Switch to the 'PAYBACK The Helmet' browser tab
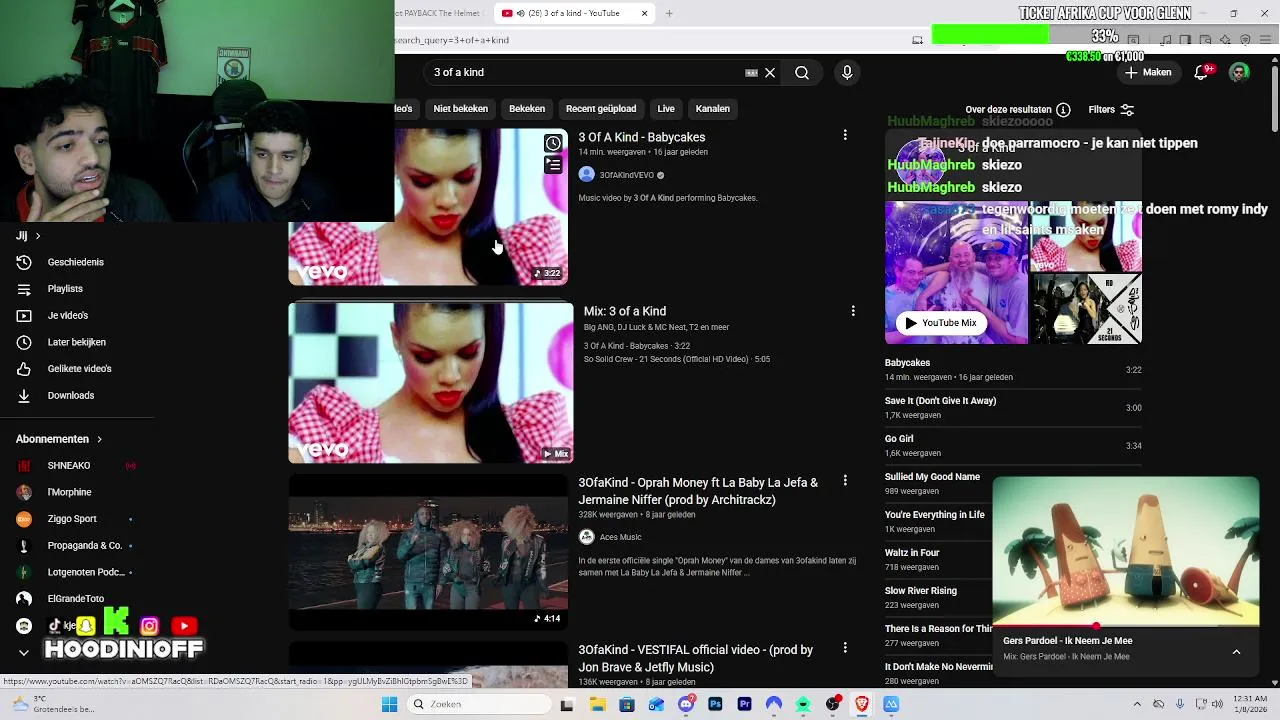The width and height of the screenshot is (1280, 720). coord(438,13)
